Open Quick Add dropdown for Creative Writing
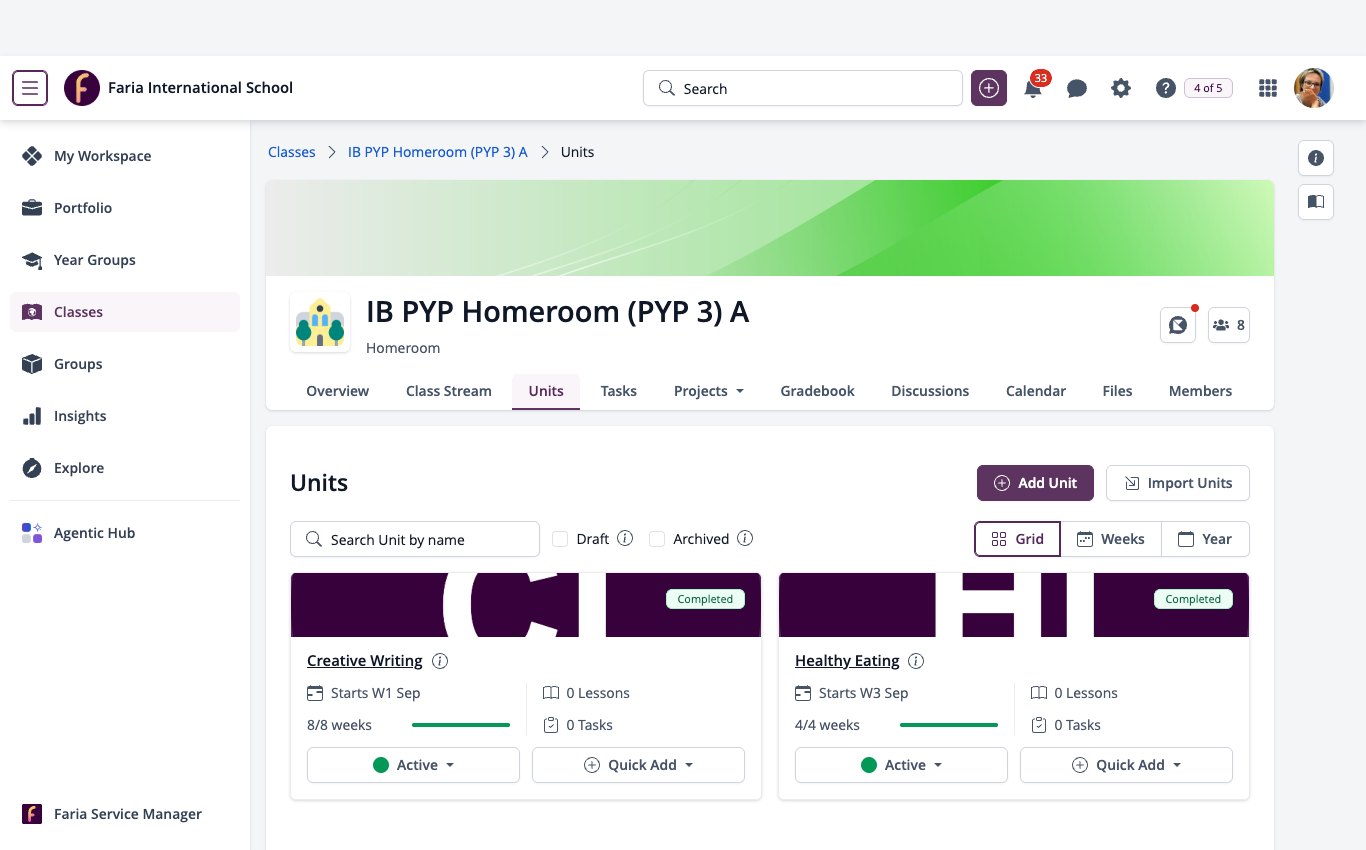Viewport: 1366px width, 850px height. click(638, 765)
